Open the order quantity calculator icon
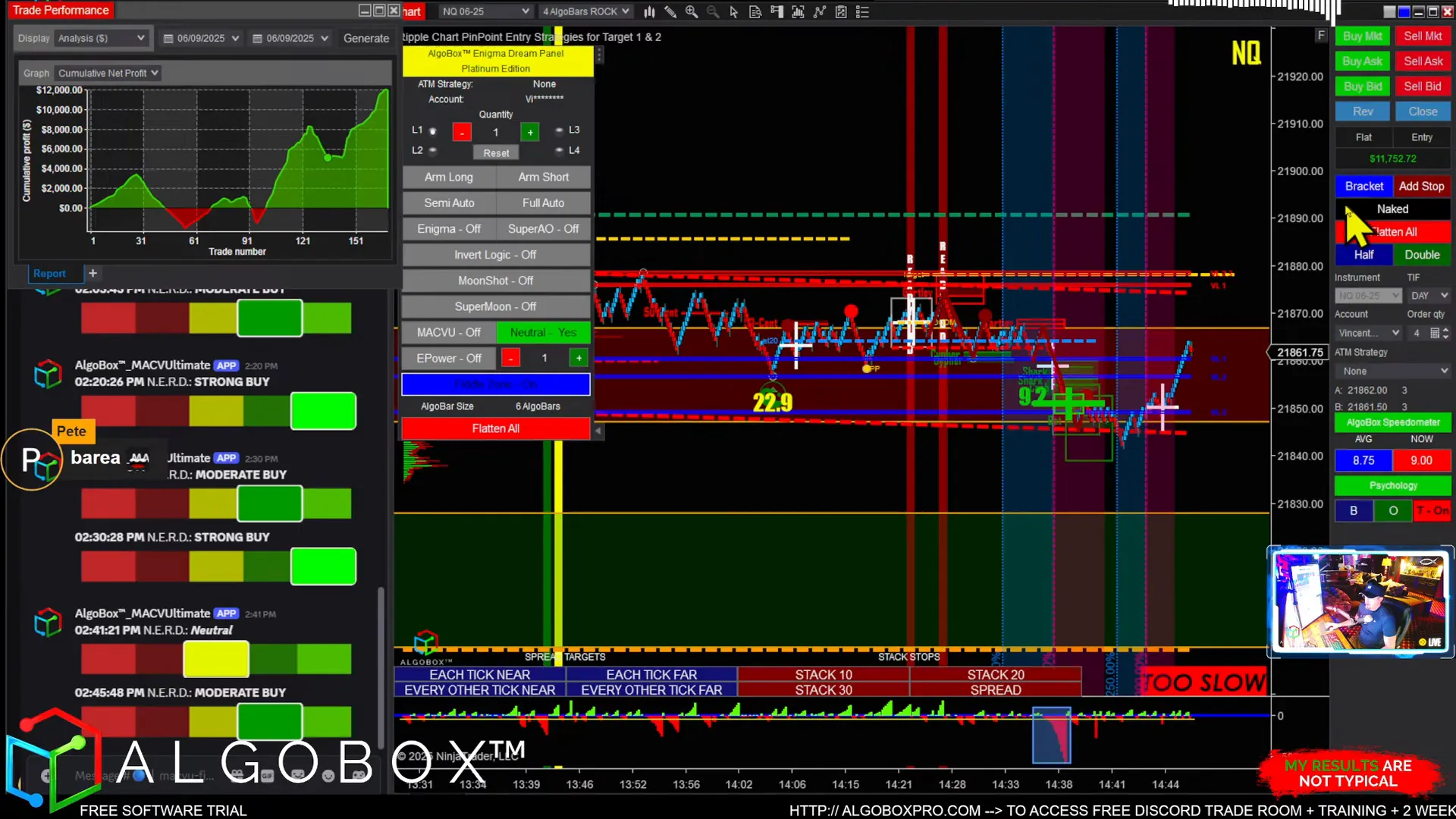1456x819 pixels. [1434, 333]
